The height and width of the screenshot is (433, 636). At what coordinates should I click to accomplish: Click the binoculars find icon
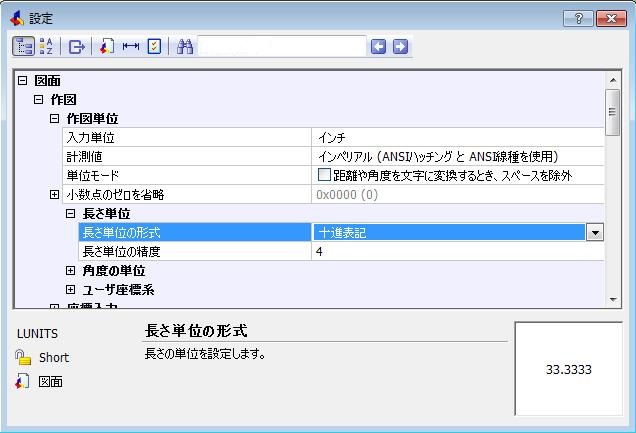point(185,47)
